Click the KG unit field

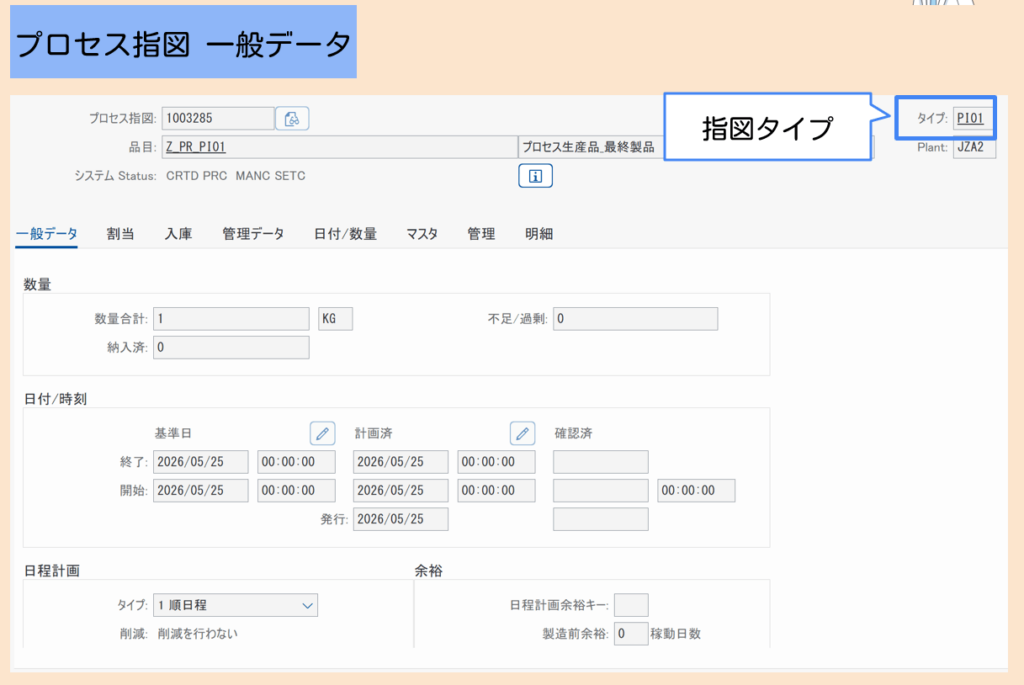(336, 319)
